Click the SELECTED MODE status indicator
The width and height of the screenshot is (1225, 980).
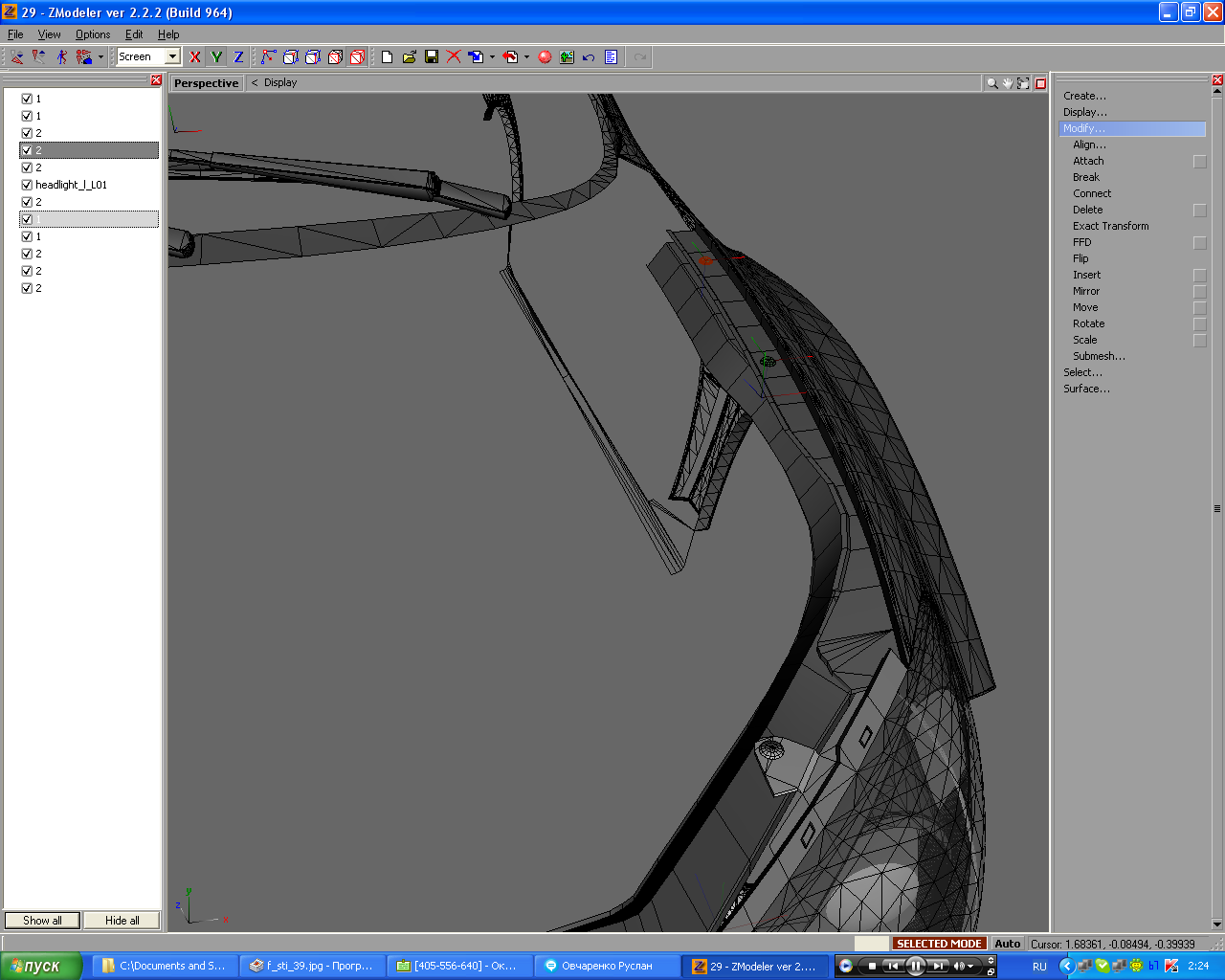point(939,944)
